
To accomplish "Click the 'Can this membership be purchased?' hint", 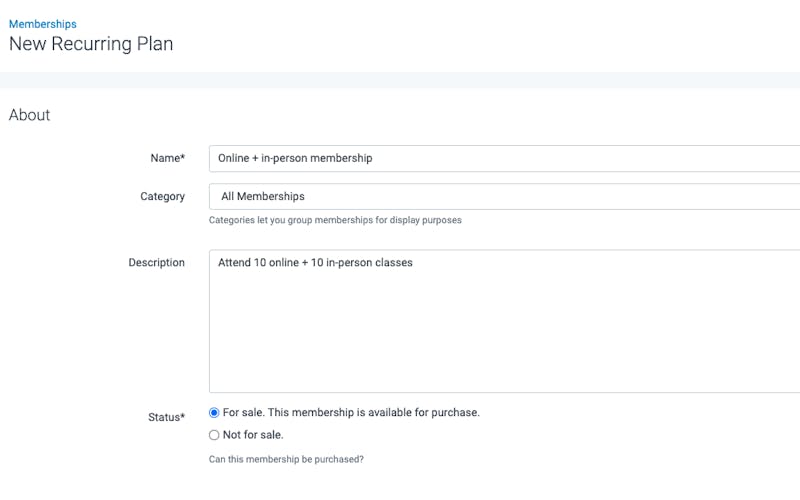I will (x=286, y=459).
